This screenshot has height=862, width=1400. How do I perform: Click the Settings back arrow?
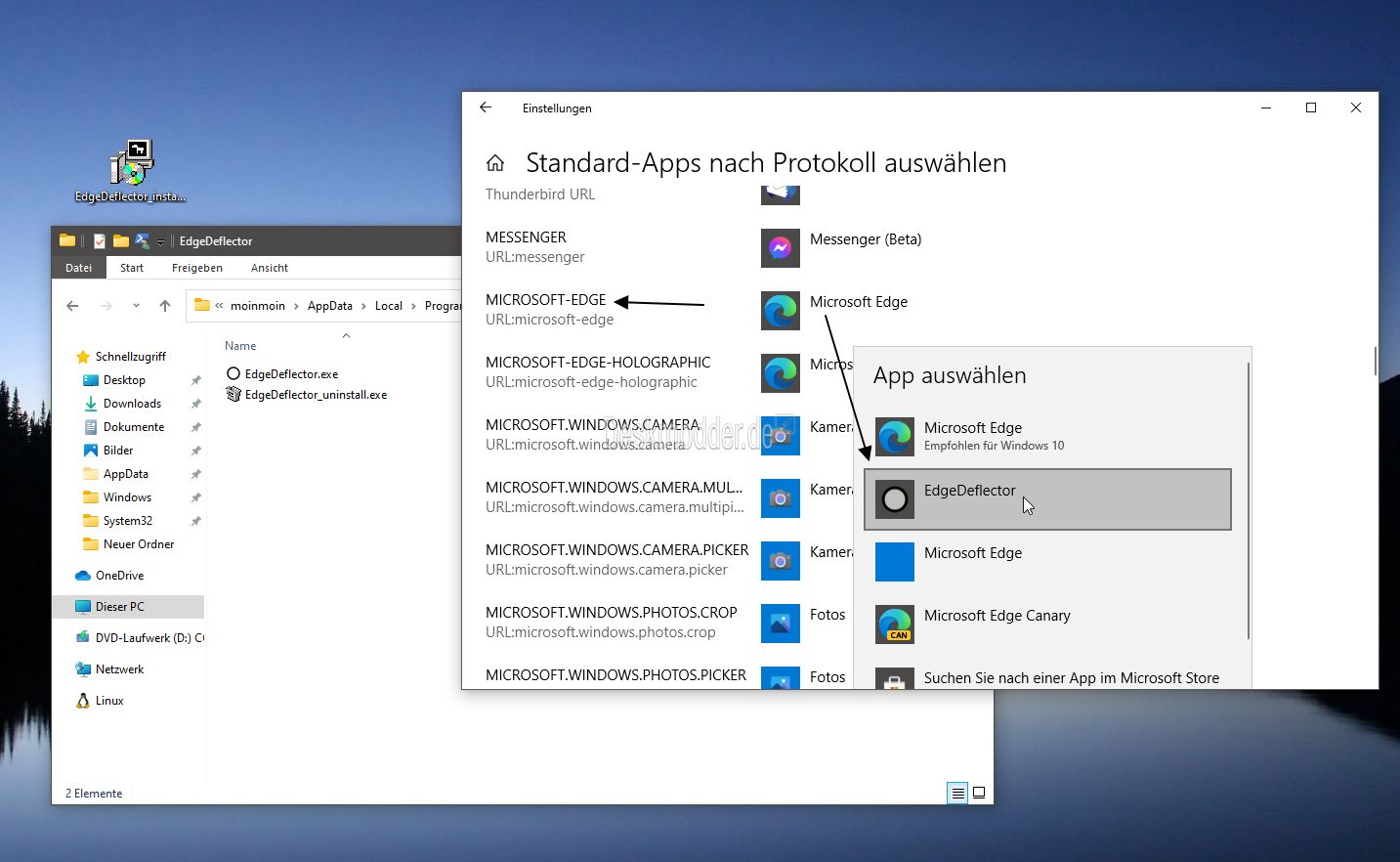point(486,108)
